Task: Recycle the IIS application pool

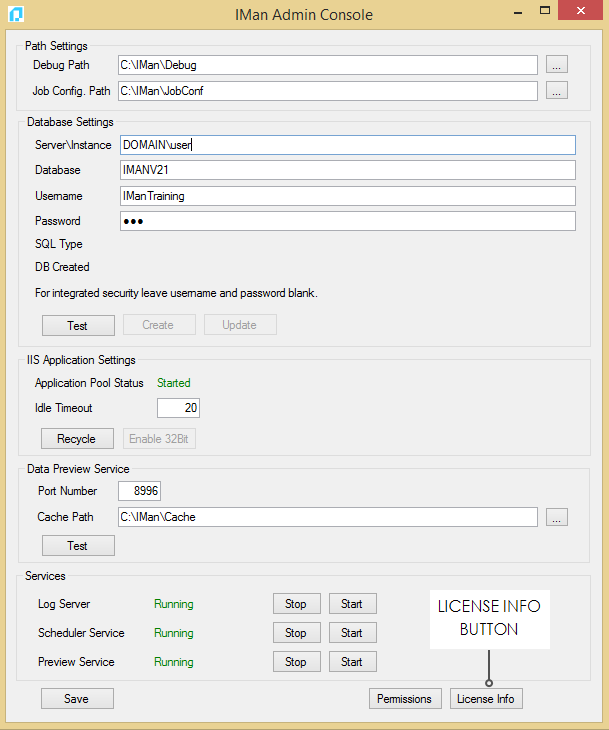Action: pos(77,439)
